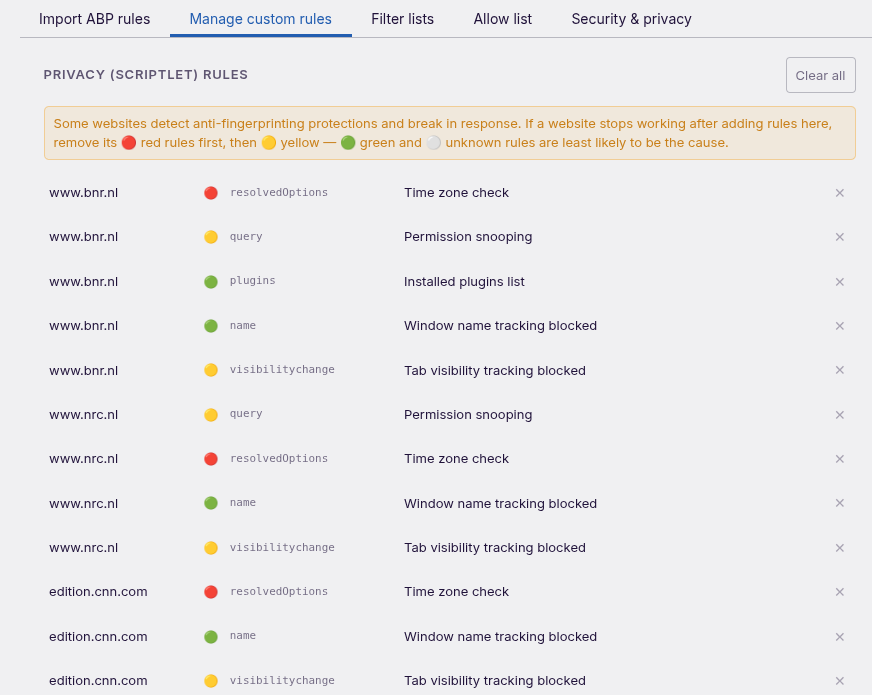Delete www.nrc.nl query permission rule

(x=840, y=415)
